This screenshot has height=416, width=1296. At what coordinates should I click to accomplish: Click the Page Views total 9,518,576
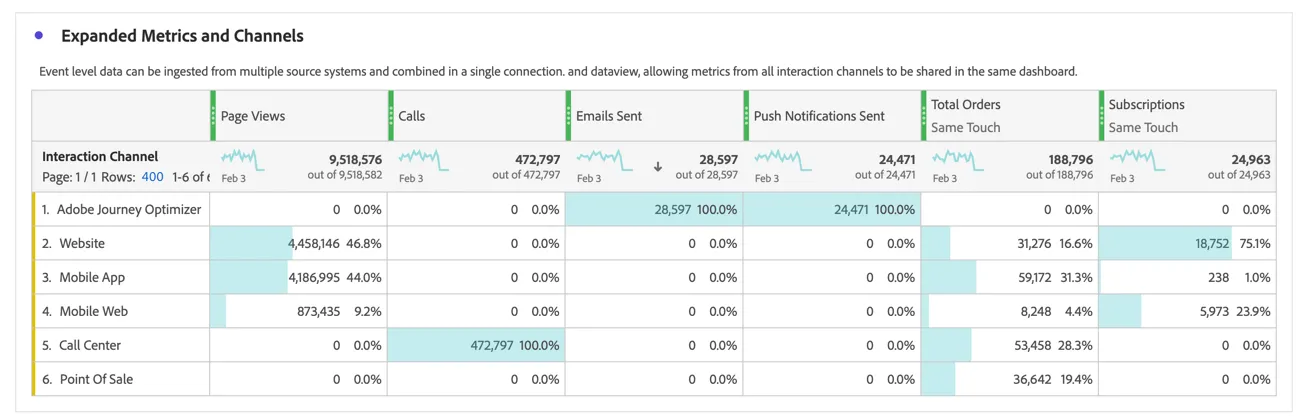coord(355,159)
